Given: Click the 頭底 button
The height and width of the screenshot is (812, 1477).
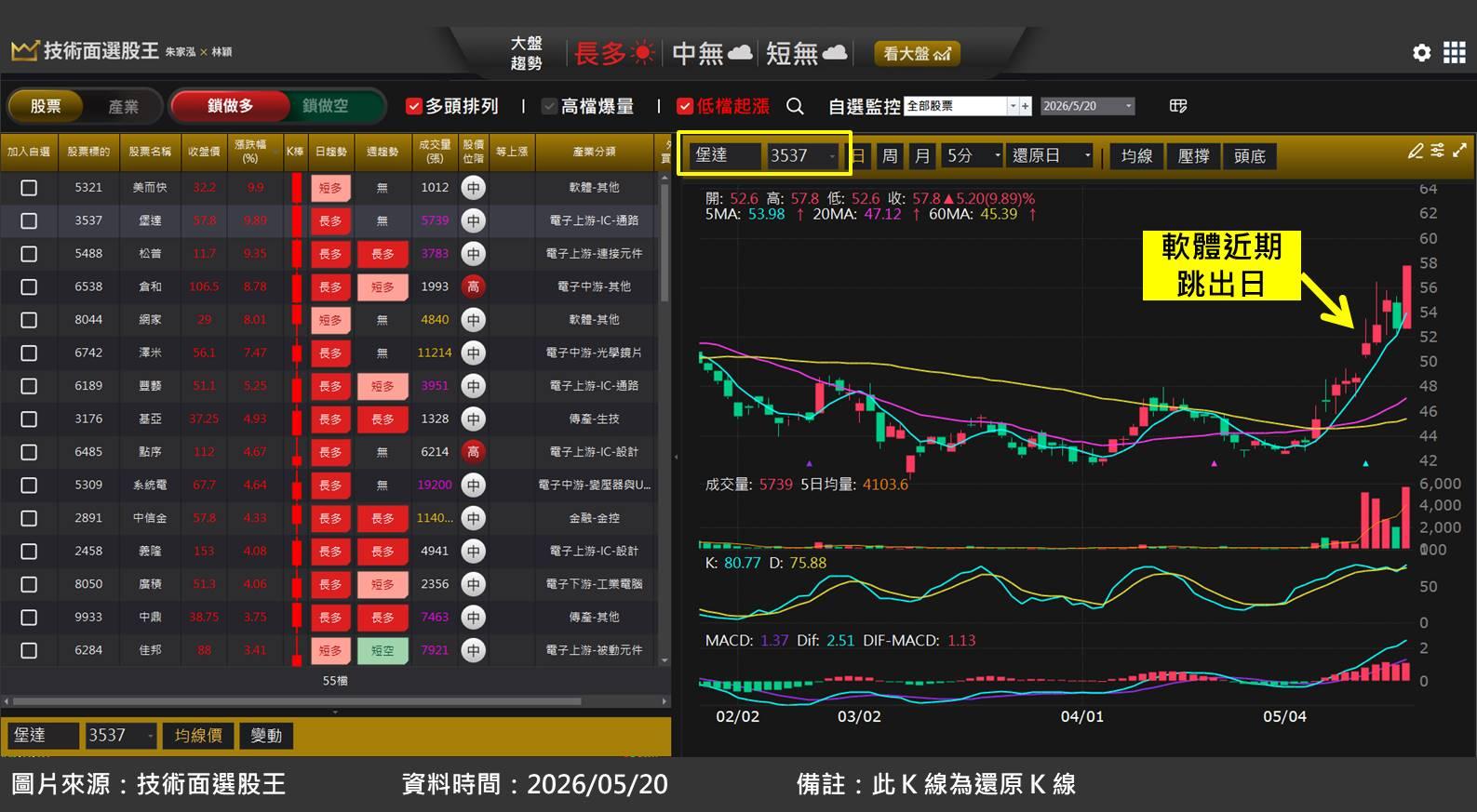Looking at the screenshot, I should 1249,155.
